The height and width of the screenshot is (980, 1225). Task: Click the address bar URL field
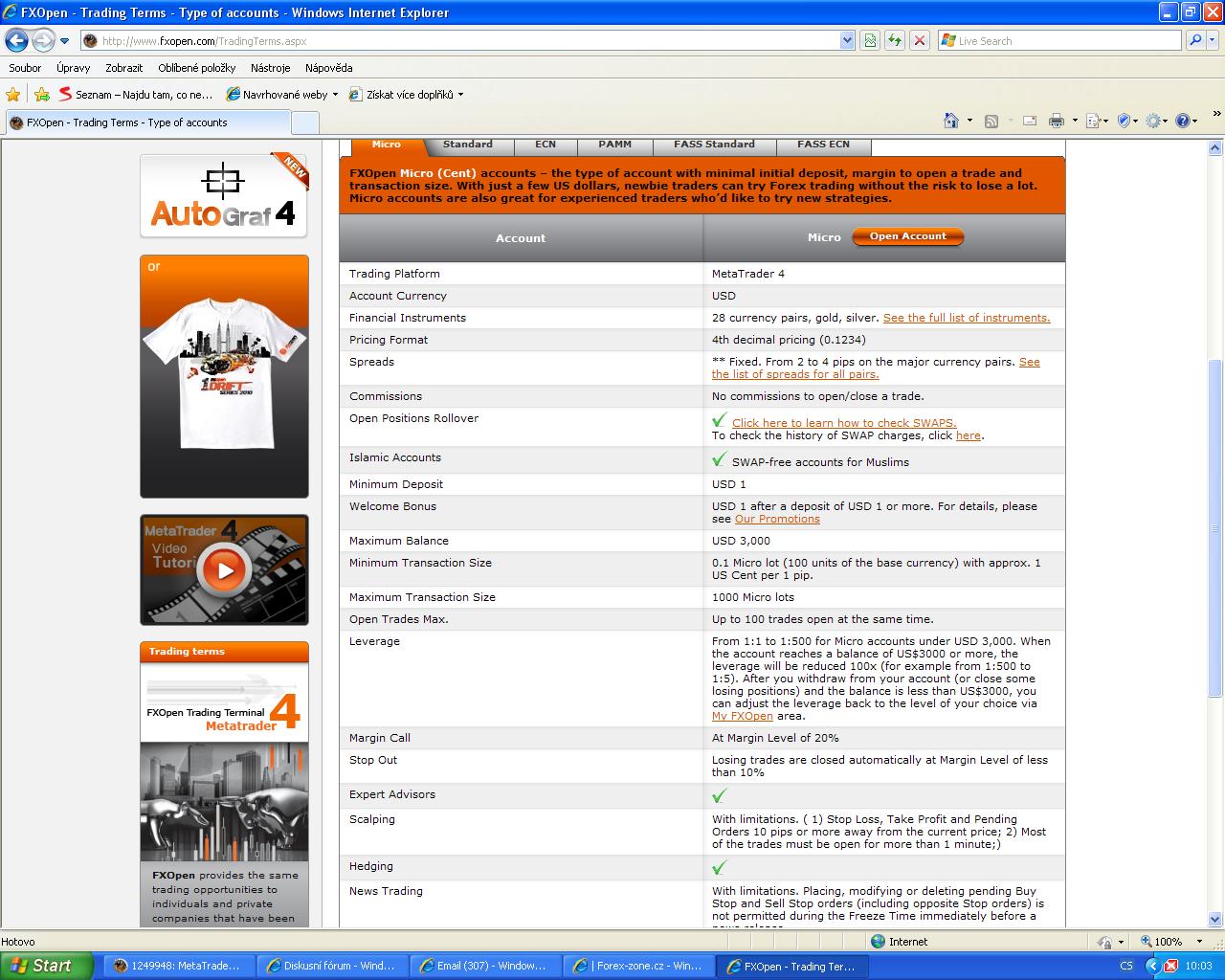click(x=460, y=41)
